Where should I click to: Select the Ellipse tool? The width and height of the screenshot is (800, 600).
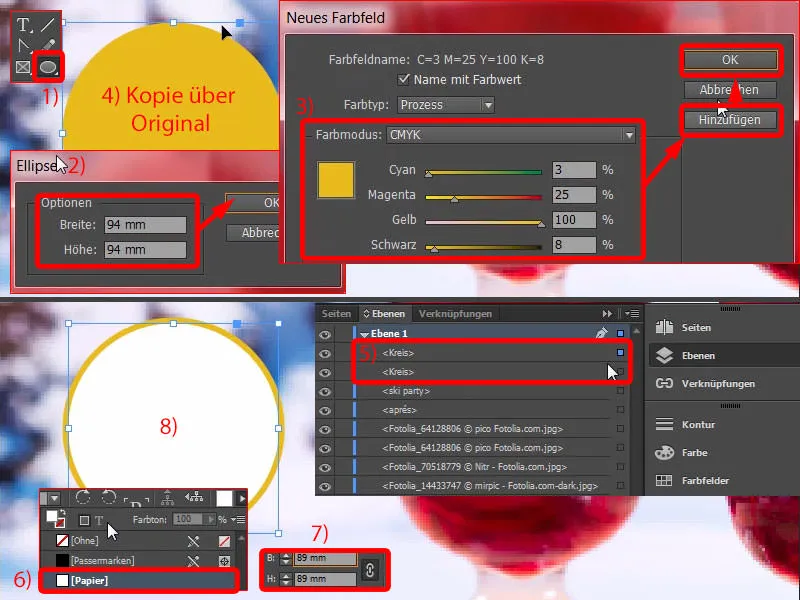48,67
